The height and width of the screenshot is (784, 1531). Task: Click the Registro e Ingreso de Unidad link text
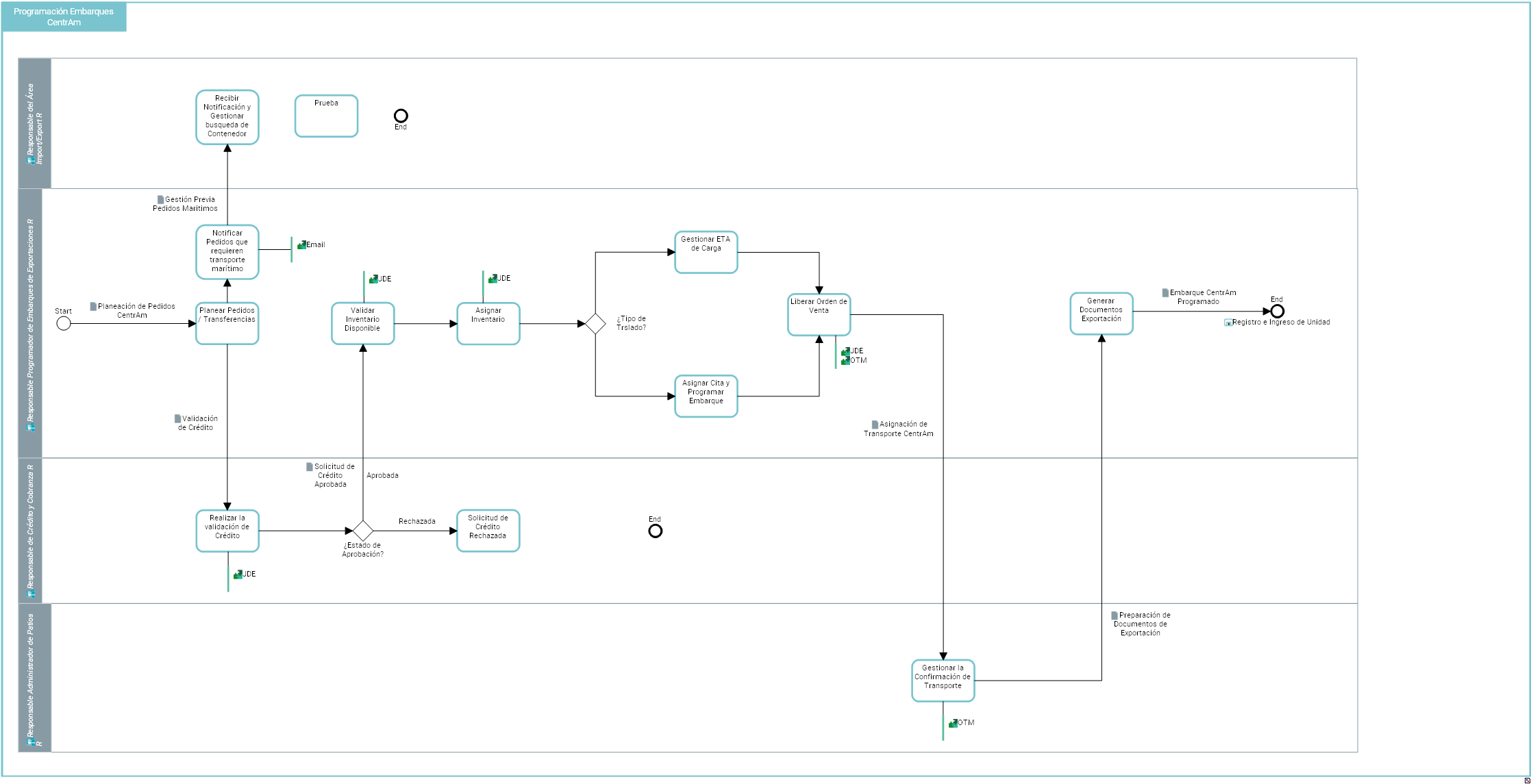click(1281, 322)
